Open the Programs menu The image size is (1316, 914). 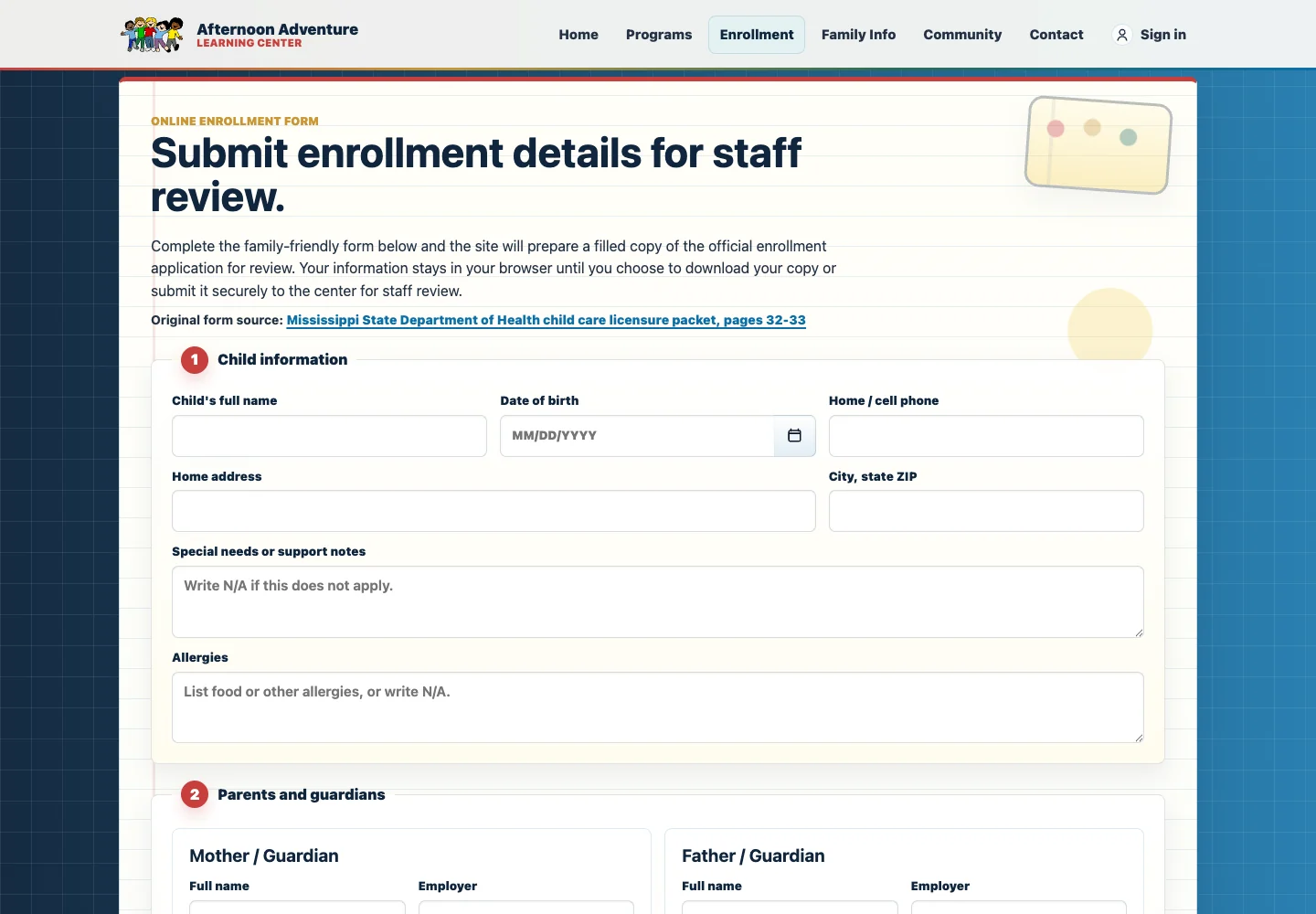tap(659, 35)
